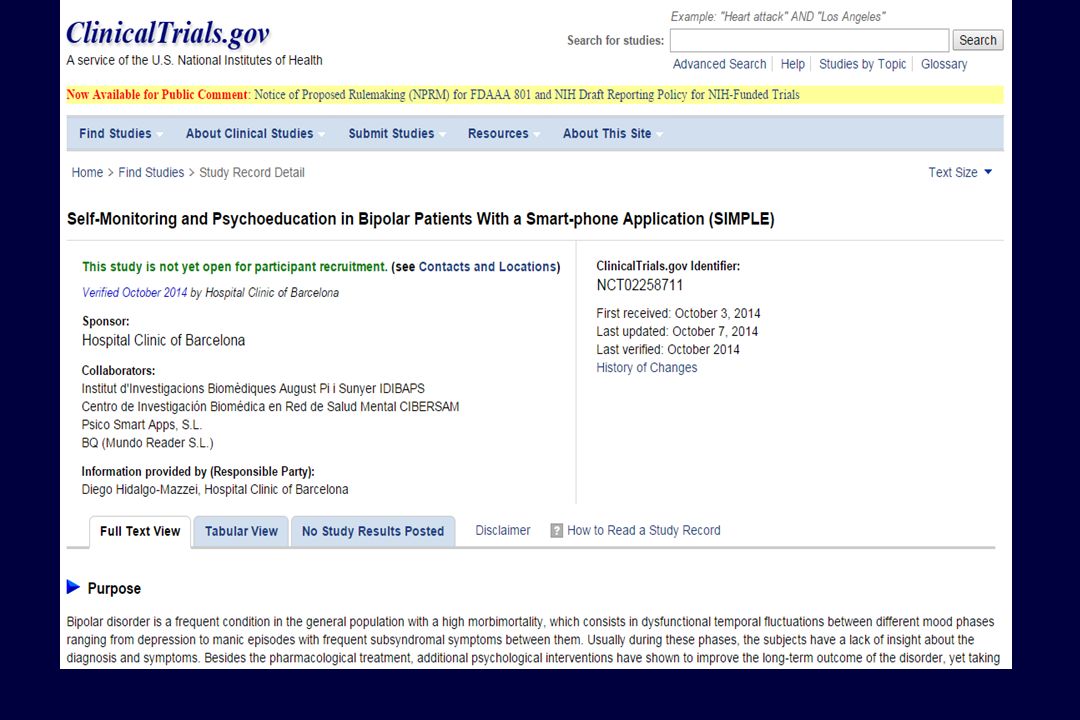
Task: Focus the Search for studies field
Action: coord(809,40)
